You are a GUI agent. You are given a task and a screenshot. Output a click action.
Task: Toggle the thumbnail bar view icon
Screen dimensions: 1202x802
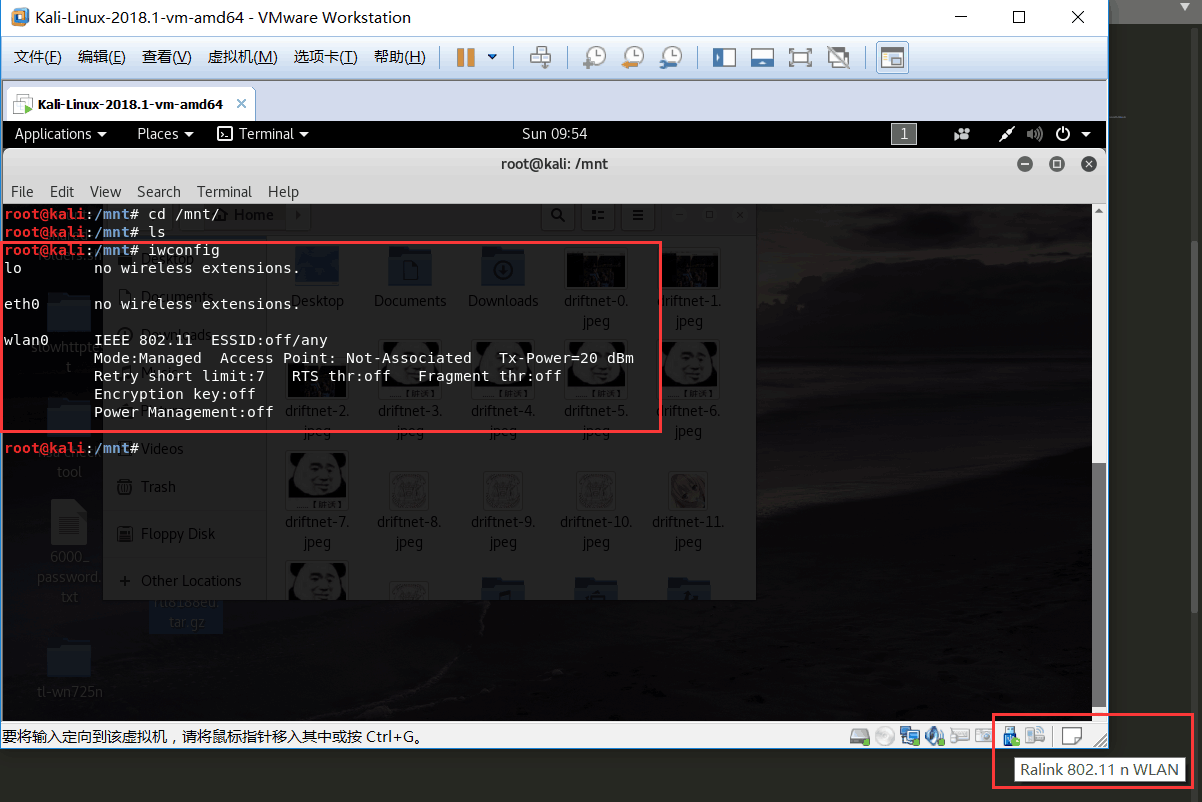coord(762,57)
